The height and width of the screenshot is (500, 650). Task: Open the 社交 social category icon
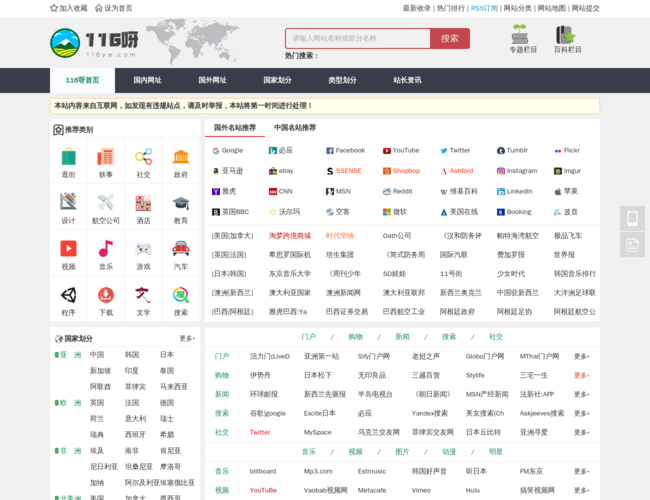[143, 157]
